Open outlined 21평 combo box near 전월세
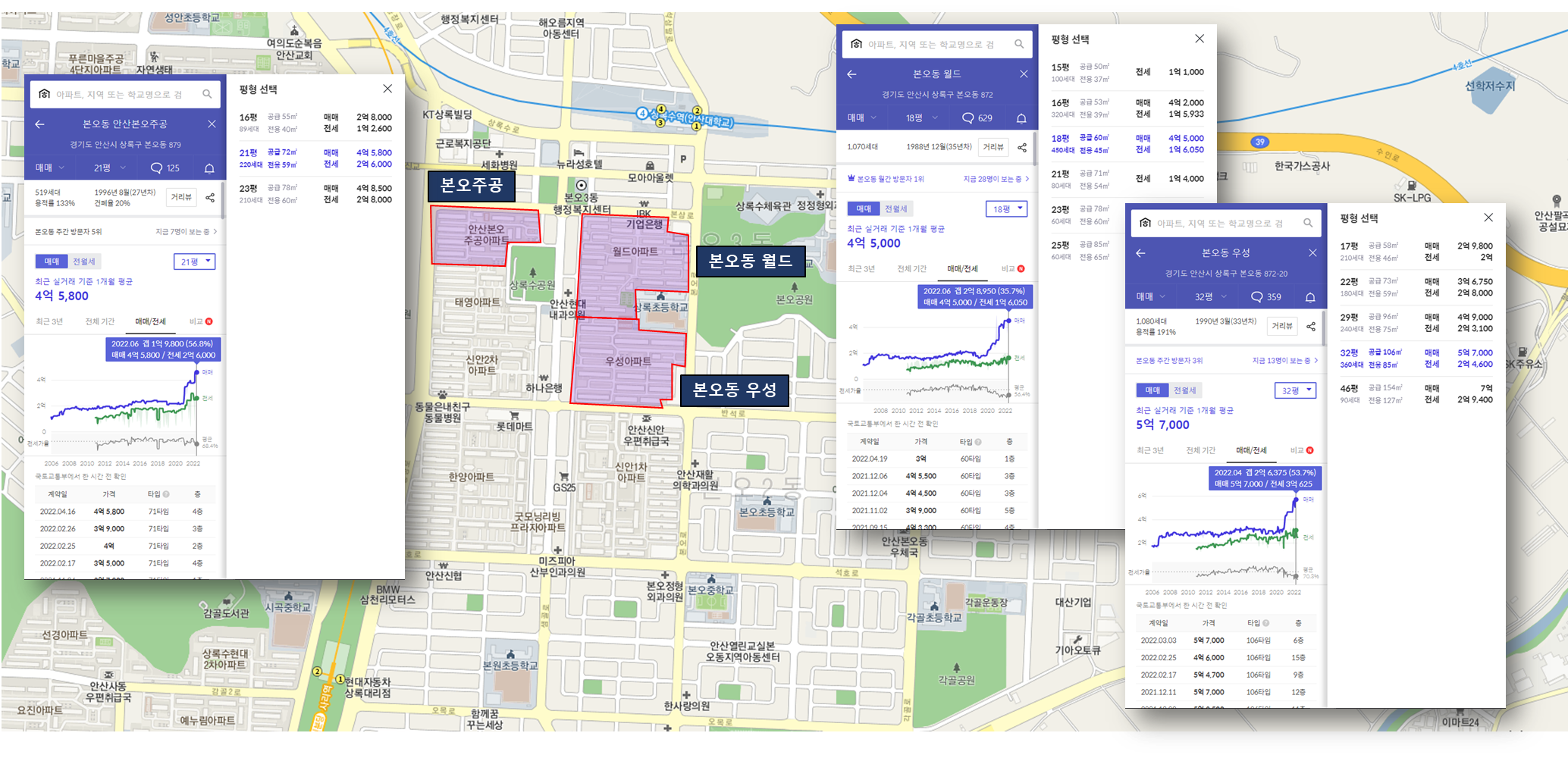The image size is (1568, 758). (195, 262)
